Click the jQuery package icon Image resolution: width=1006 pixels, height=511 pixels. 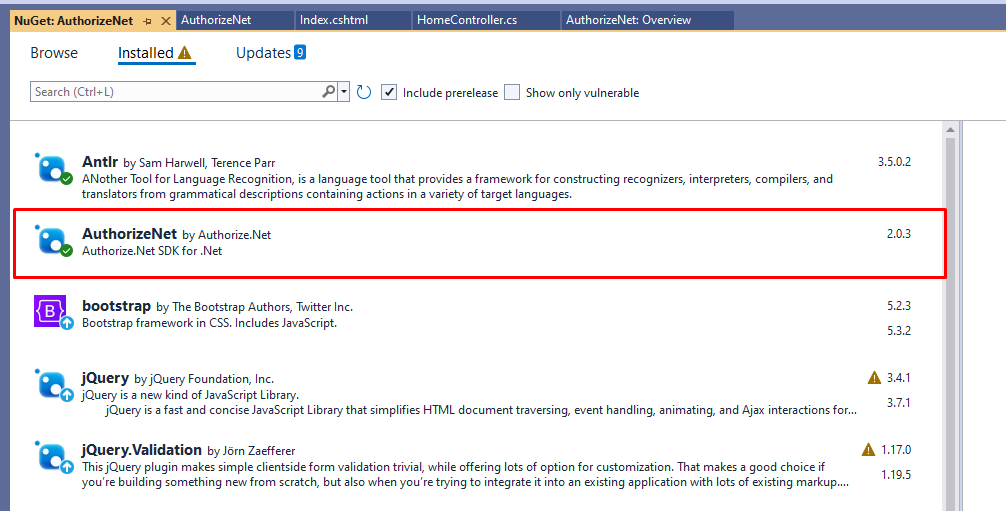pyautogui.click(x=53, y=385)
